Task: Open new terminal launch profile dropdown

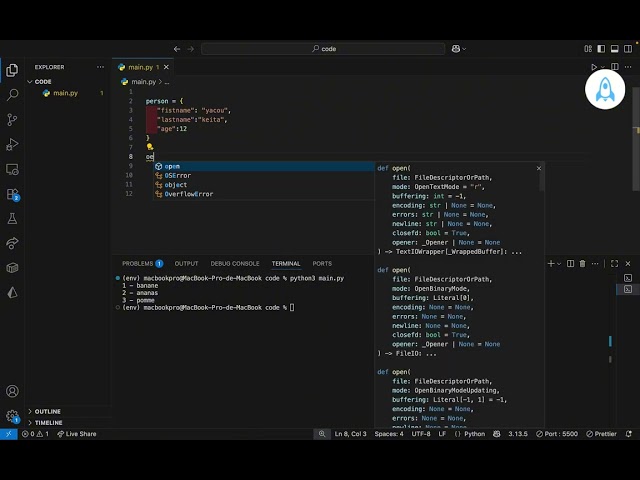Action: coord(559,264)
